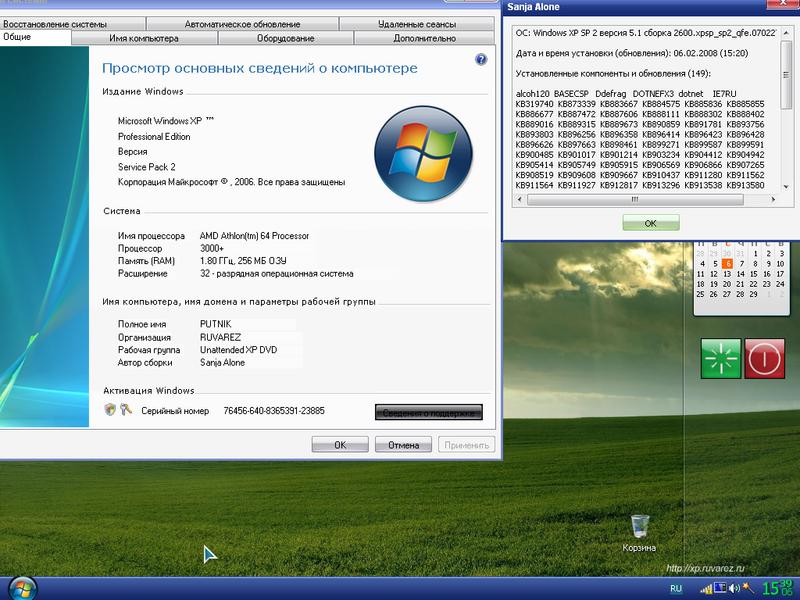This screenshot has height=600, width=800.
Task: Click the processor value 3000+
Action: pos(212,248)
